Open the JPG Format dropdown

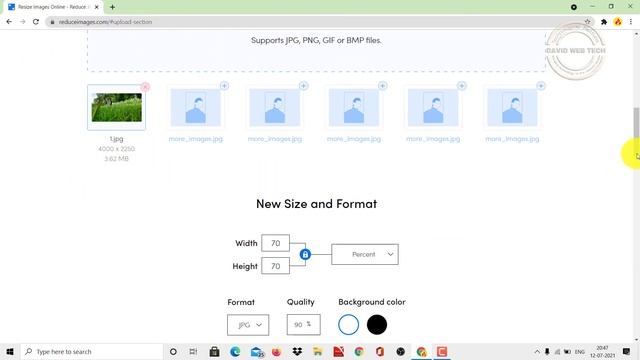(248, 325)
